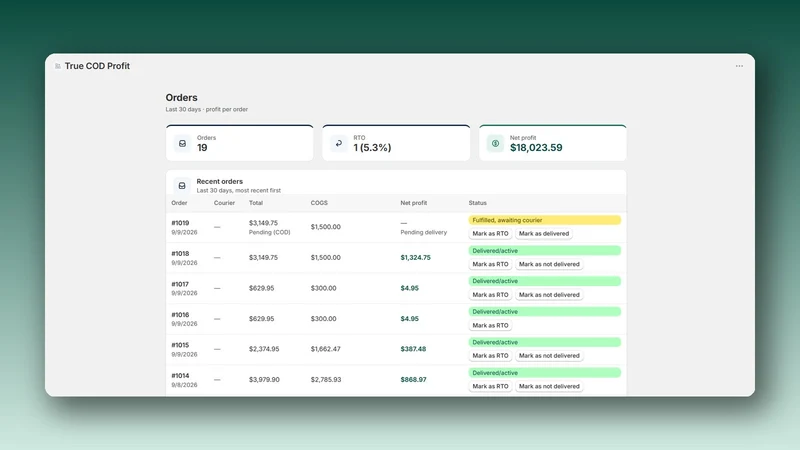Click the 'Pending (COD)' label on #1019
The width and height of the screenshot is (800, 450).
(269, 232)
